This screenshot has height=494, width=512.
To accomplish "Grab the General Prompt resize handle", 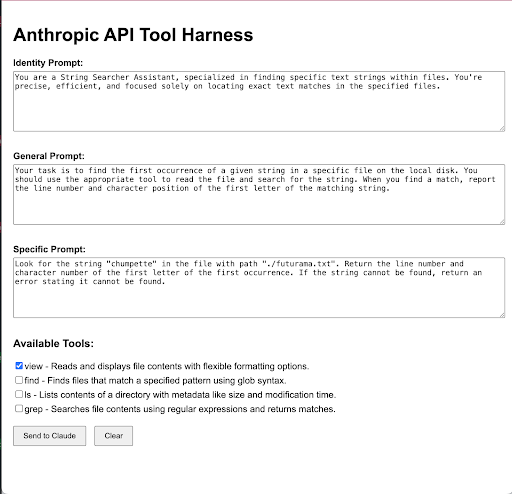I will point(502,222).
